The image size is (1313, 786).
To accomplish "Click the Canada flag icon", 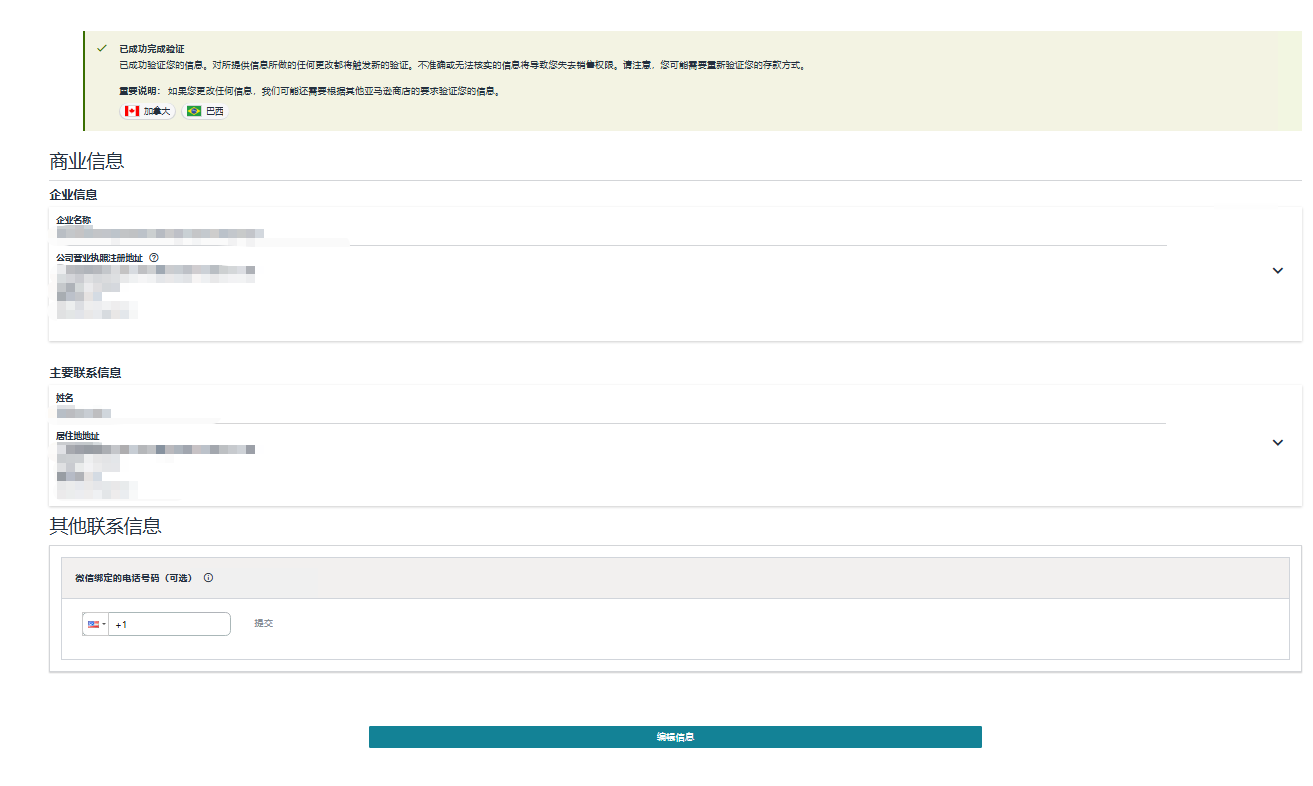I will pos(132,111).
